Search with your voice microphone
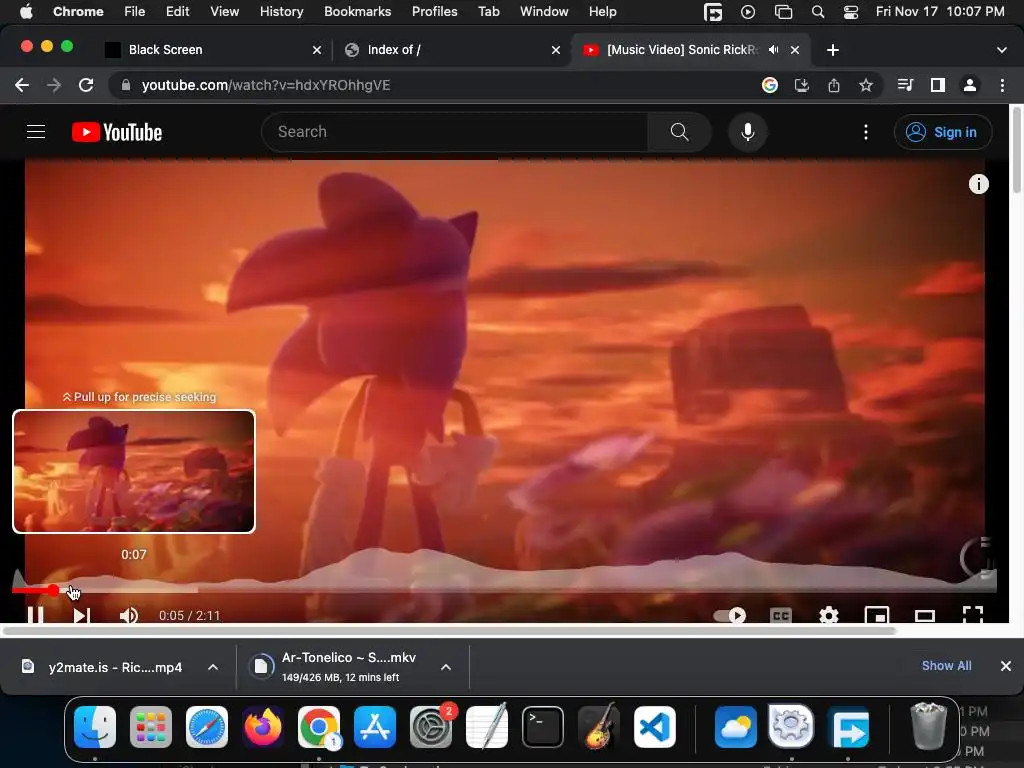The image size is (1024, 768). coord(748,132)
